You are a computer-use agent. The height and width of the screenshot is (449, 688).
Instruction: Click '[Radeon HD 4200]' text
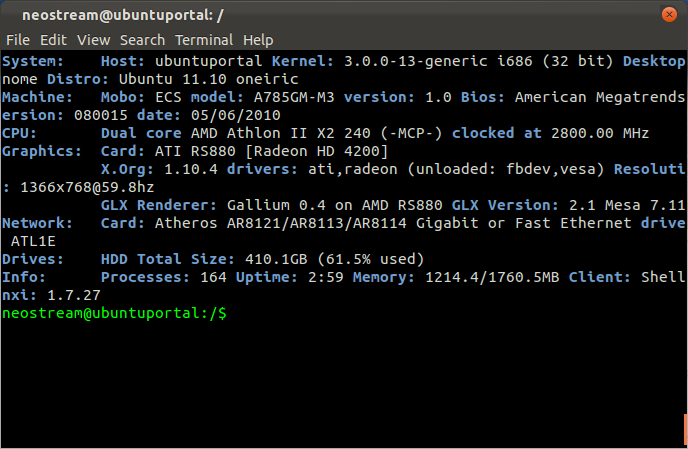tap(316, 151)
